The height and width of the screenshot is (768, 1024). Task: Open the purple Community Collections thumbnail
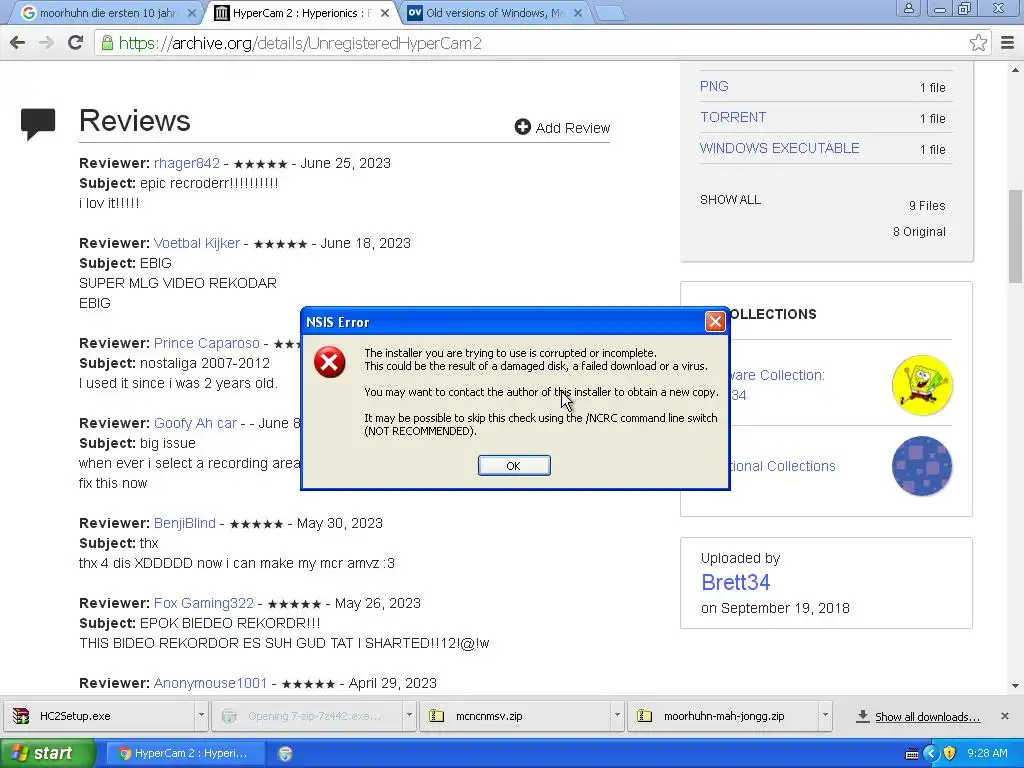click(x=922, y=466)
